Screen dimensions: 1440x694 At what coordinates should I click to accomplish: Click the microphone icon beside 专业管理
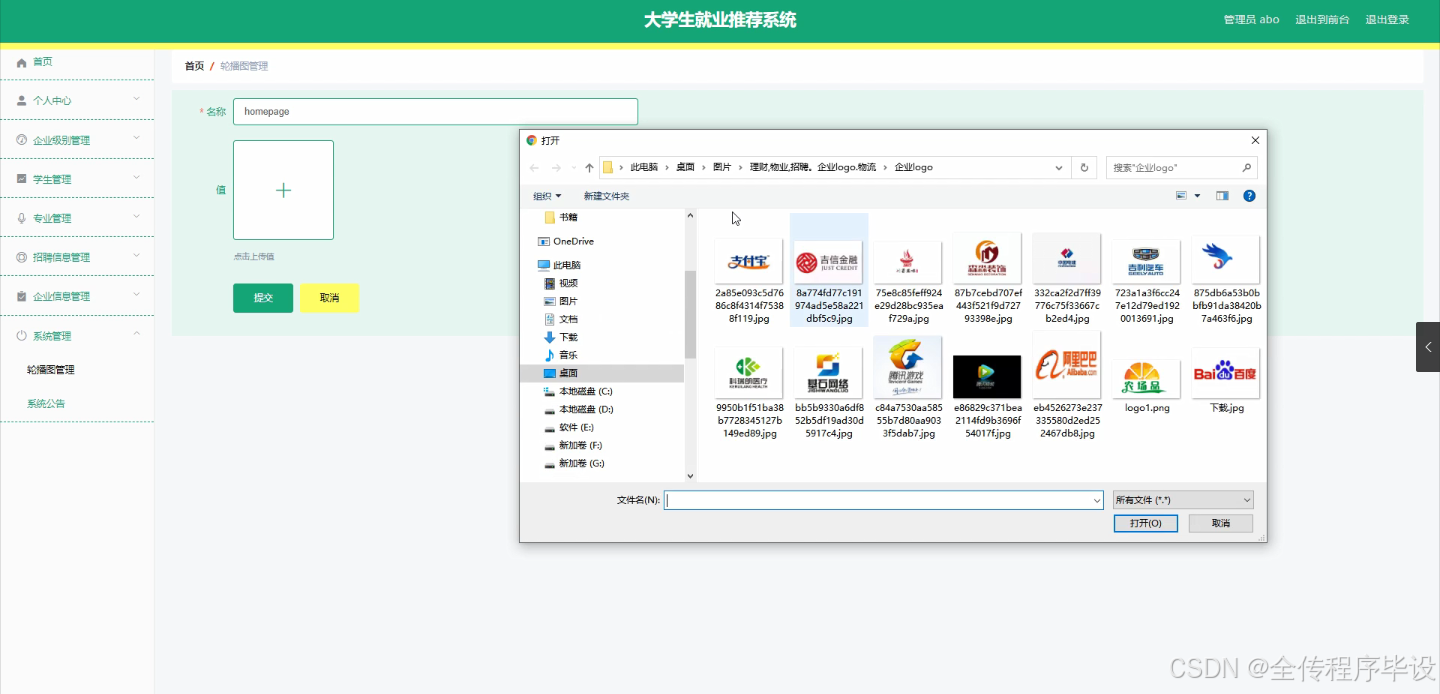click(x=22, y=218)
